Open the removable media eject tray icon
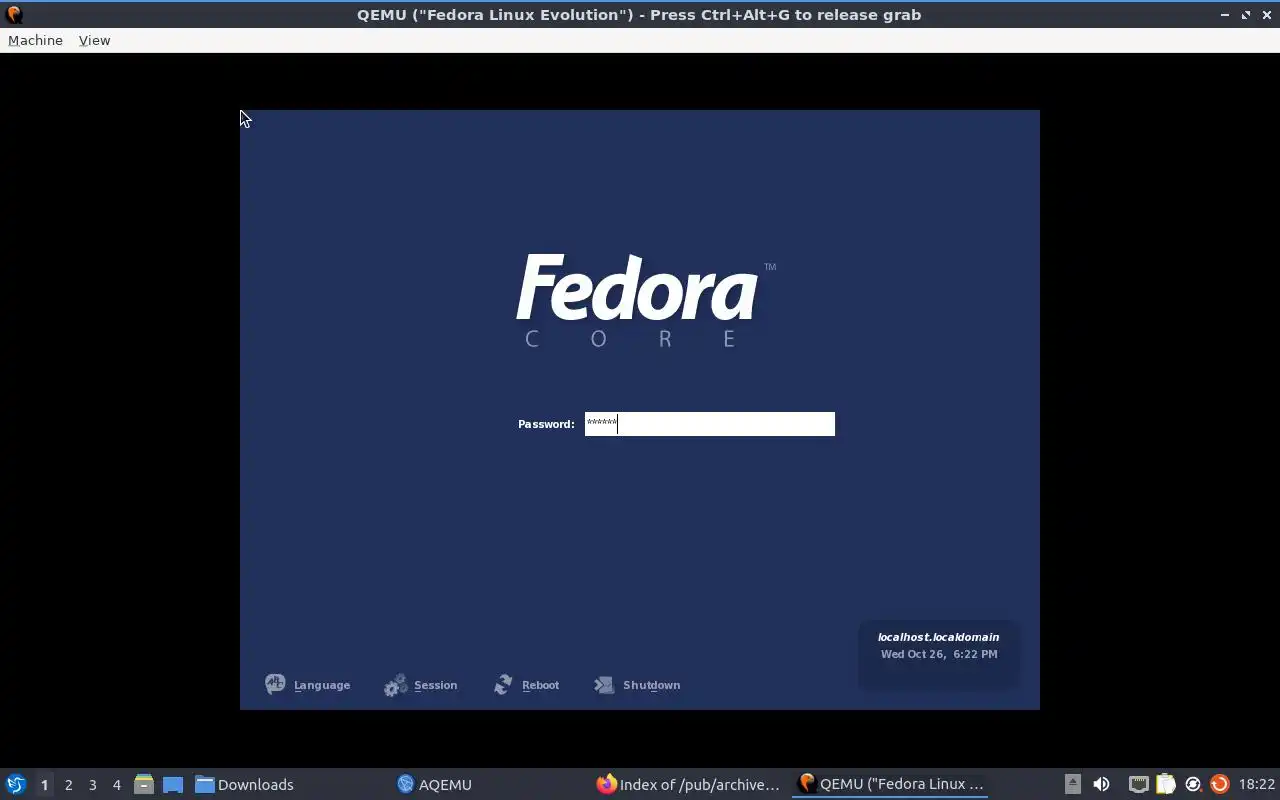This screenshot has height=800, width=1280. coord(1072,784)
